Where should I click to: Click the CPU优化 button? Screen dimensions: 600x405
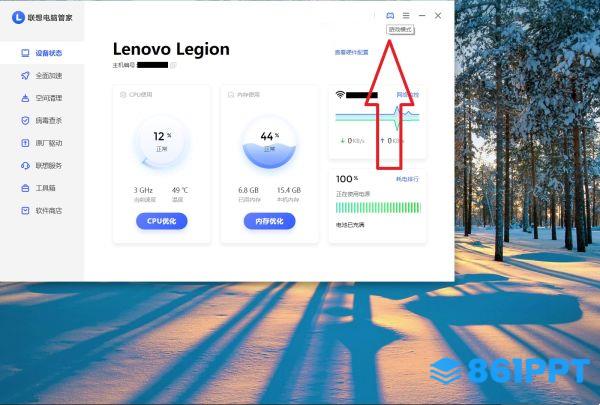(x=161, y=221)
